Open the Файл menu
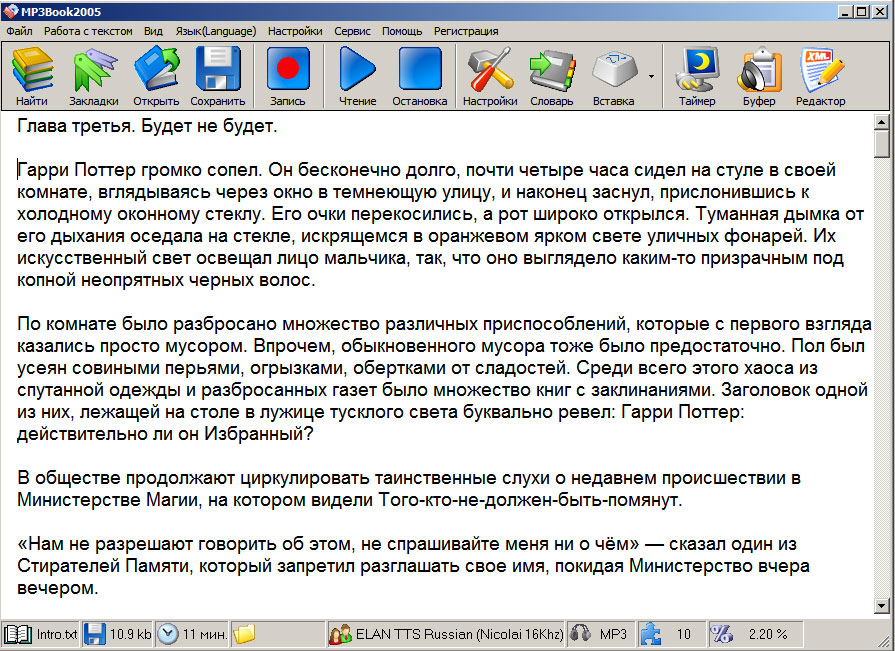The width and height of the screenshot is (895, 651). tap(19, 31)
